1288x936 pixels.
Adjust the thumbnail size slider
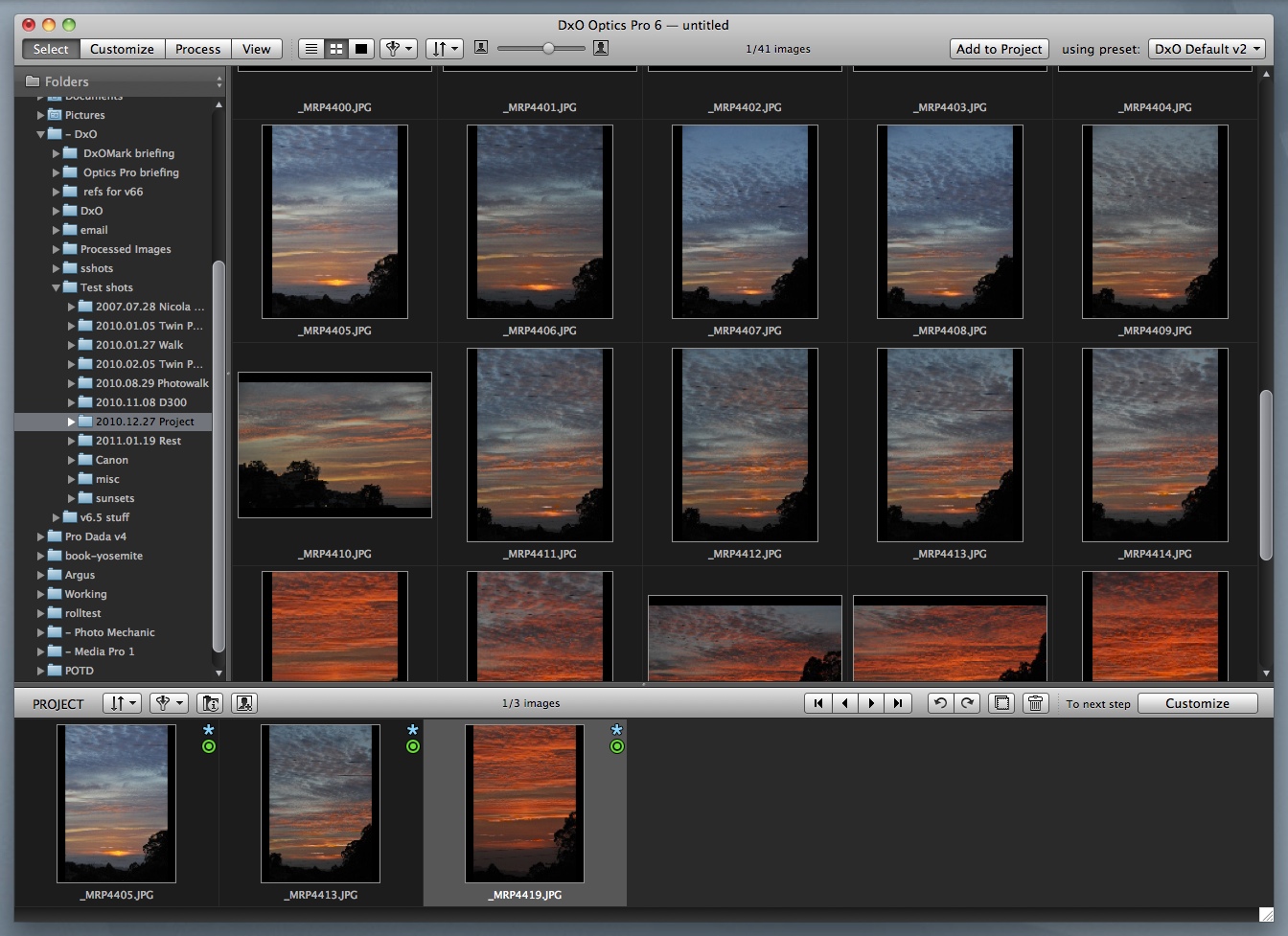(548, 48)
